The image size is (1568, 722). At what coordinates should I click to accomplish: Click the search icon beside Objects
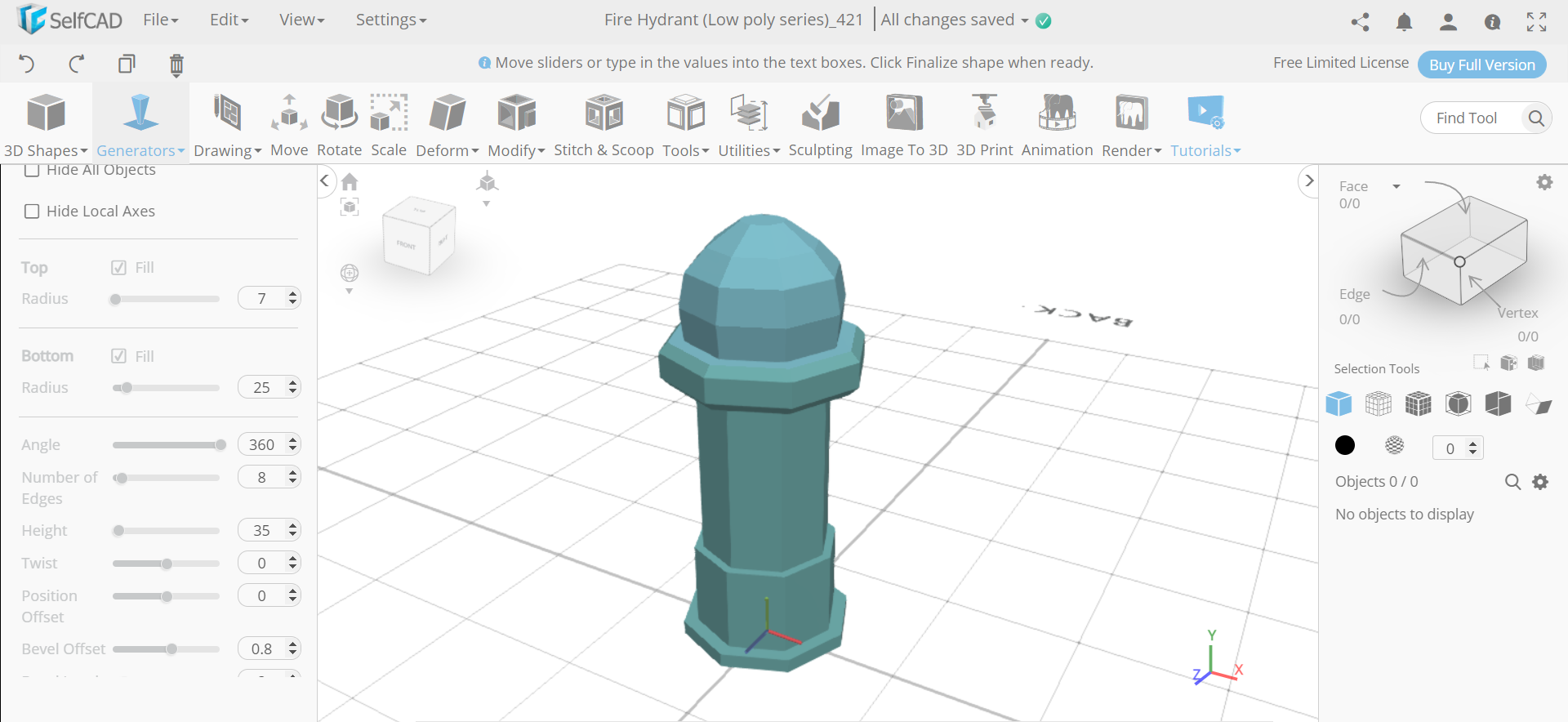click(1512, 482)
